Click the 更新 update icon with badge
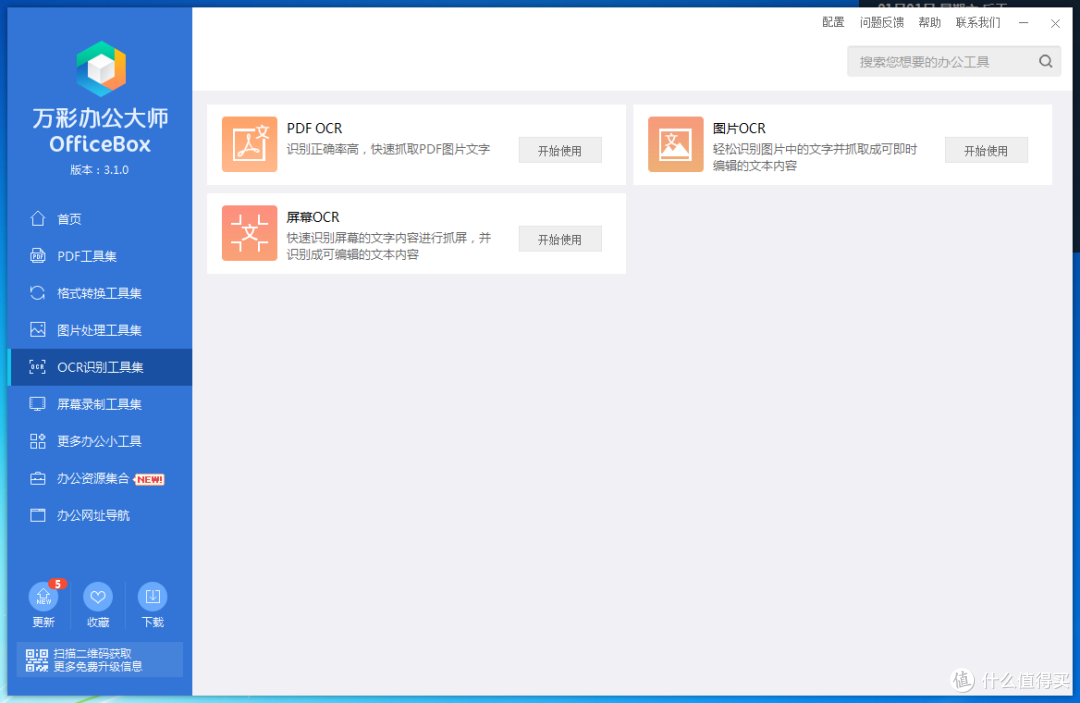Image resolution: width=1080 pixels, height=703 pixels. coord(44,597)
